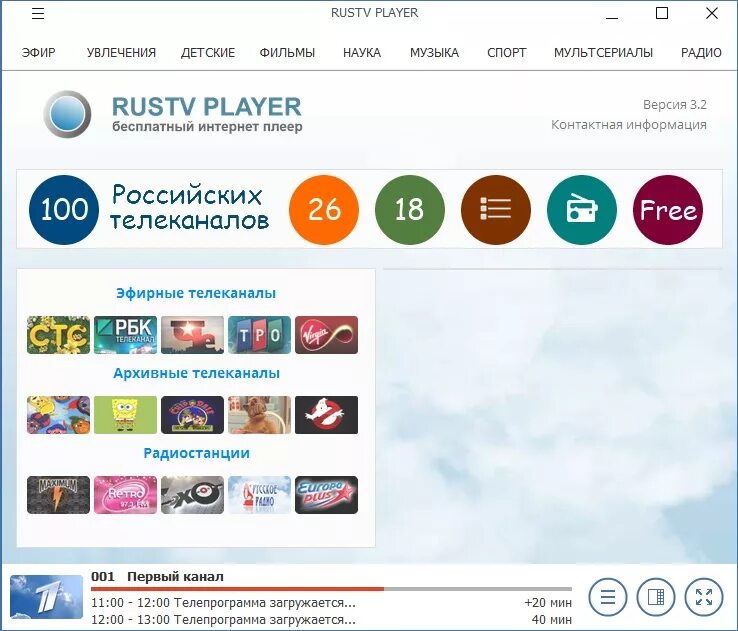Go to the ФИЛЬМЫ tab
The image size is (738, 631).
287,53
